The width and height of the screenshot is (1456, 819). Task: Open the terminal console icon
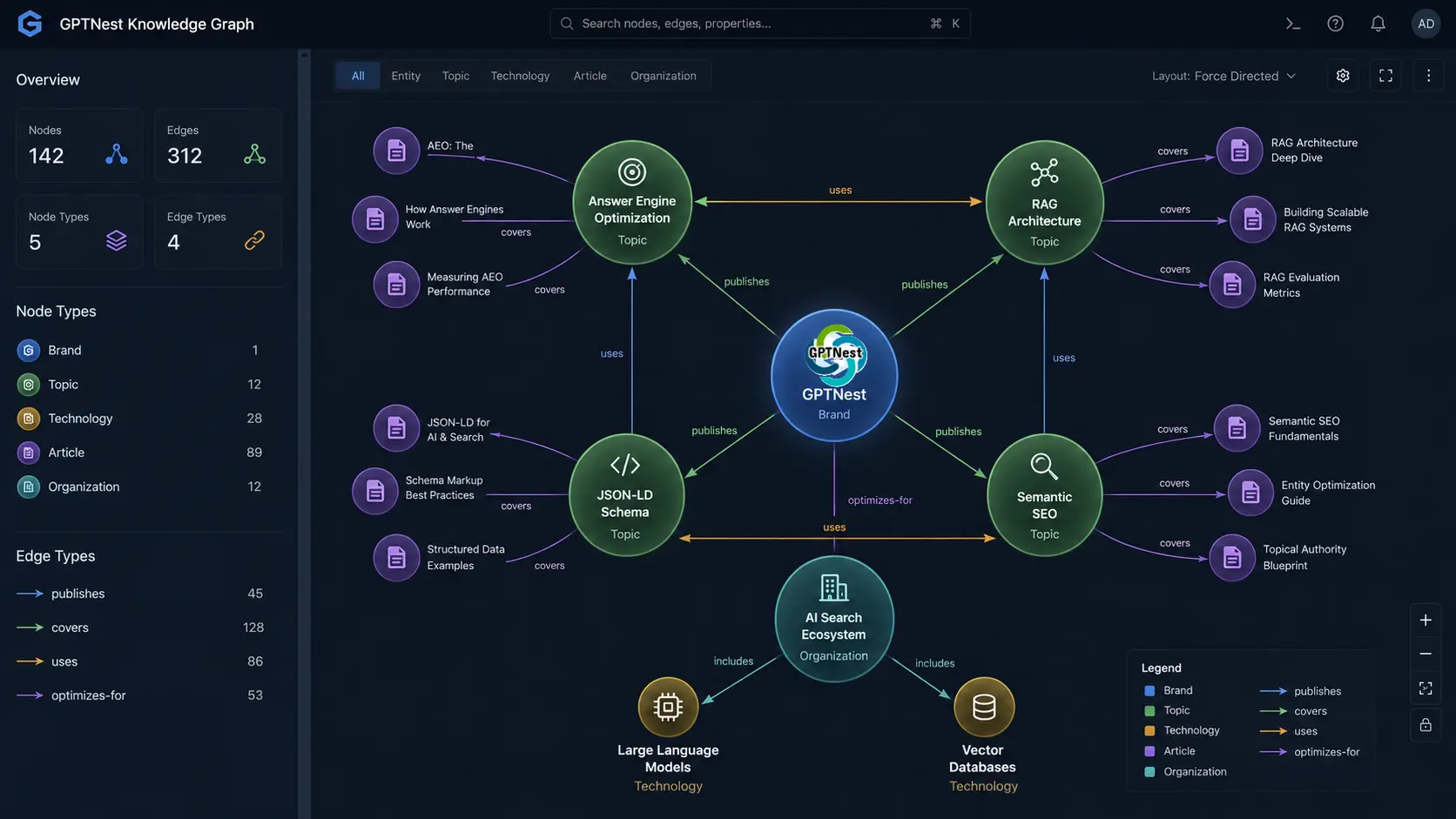click(1293, 23)
